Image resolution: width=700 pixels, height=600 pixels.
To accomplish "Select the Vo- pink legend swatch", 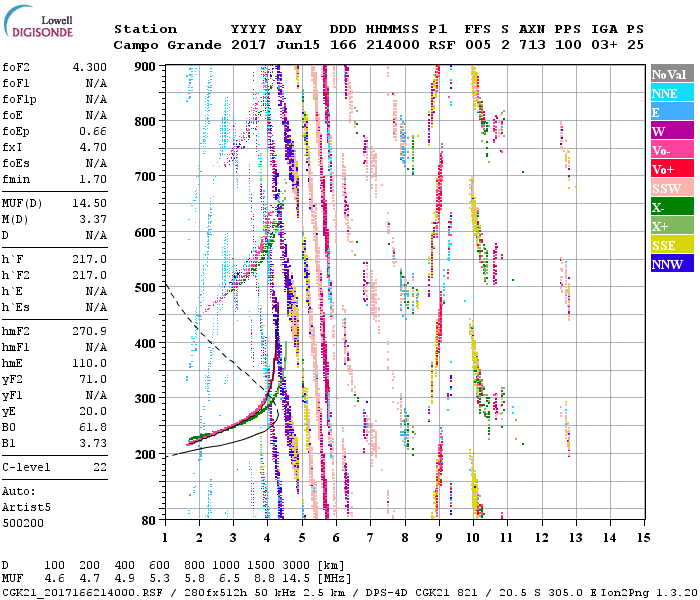I will [x=672, y=150].
